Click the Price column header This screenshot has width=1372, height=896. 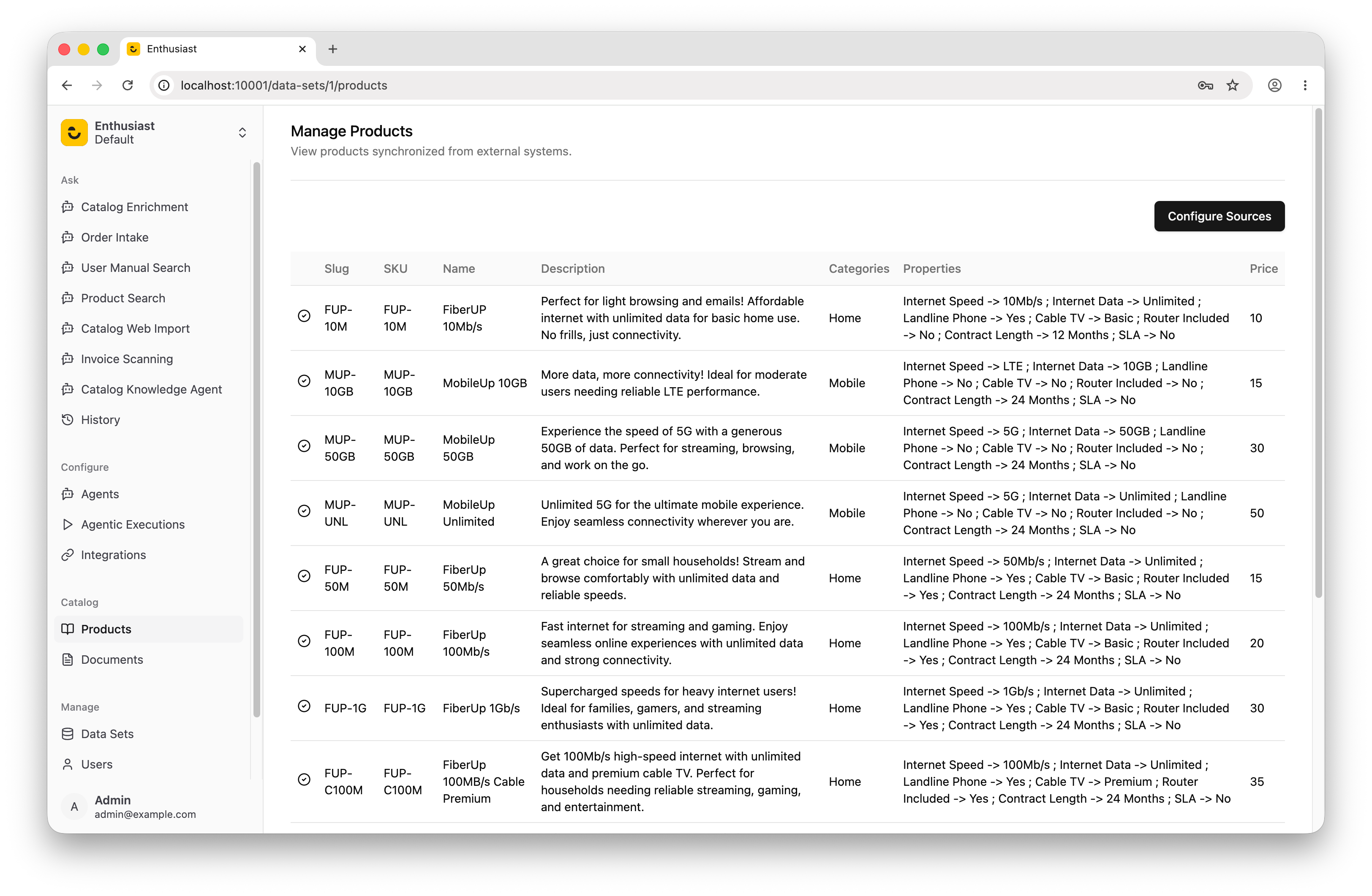[1263, 269]
